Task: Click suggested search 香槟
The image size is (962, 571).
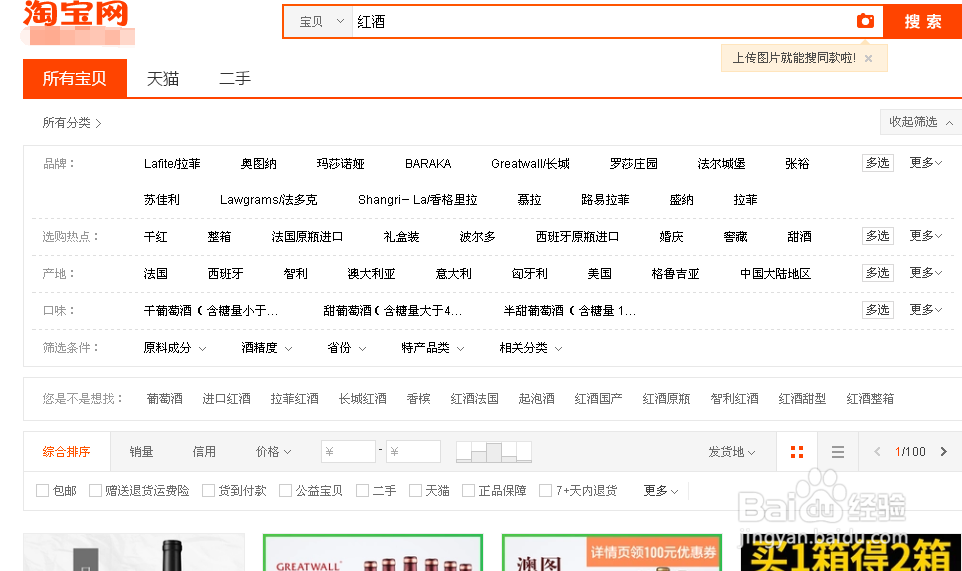Action: (x=418, y=399)
